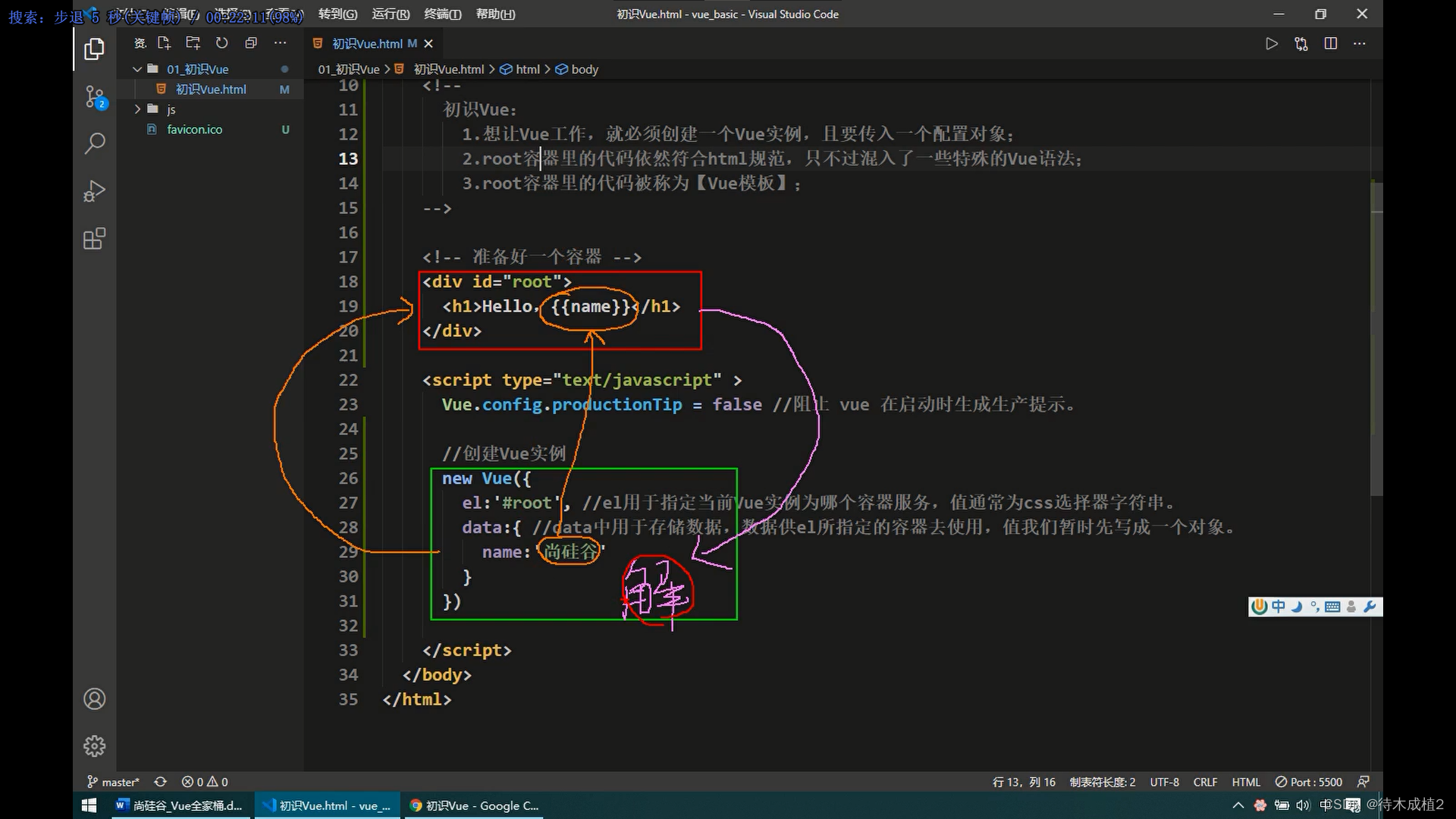Click line number 22 in gutter

(348, 380)
